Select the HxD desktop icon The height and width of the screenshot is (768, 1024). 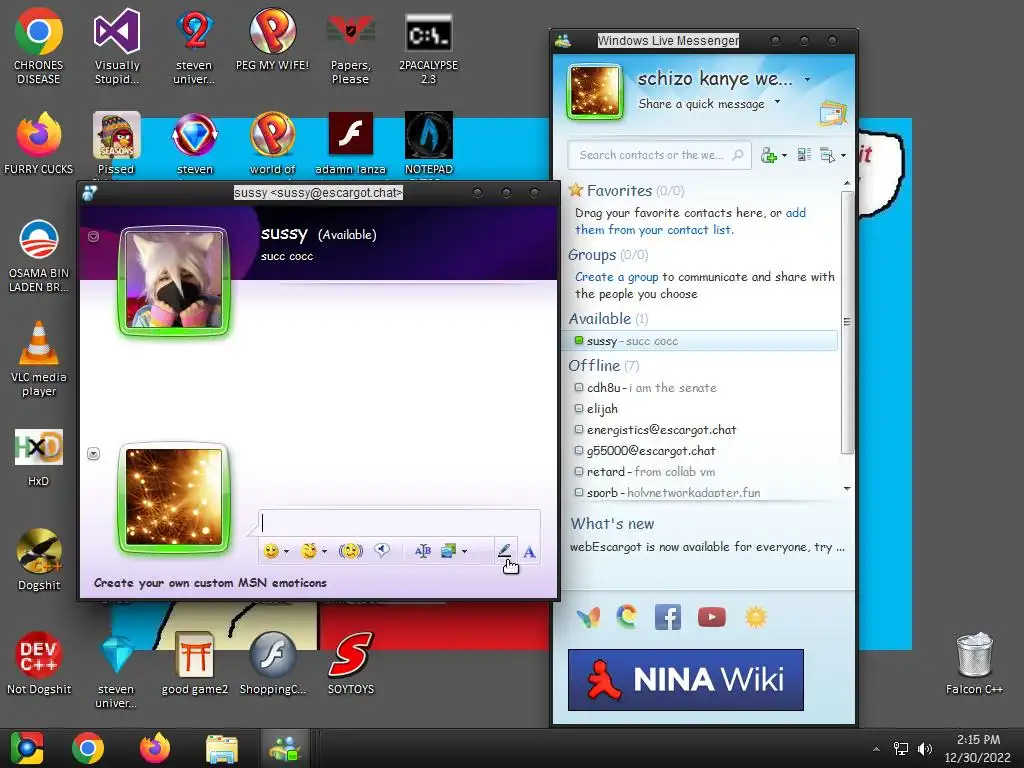(39, 457)
